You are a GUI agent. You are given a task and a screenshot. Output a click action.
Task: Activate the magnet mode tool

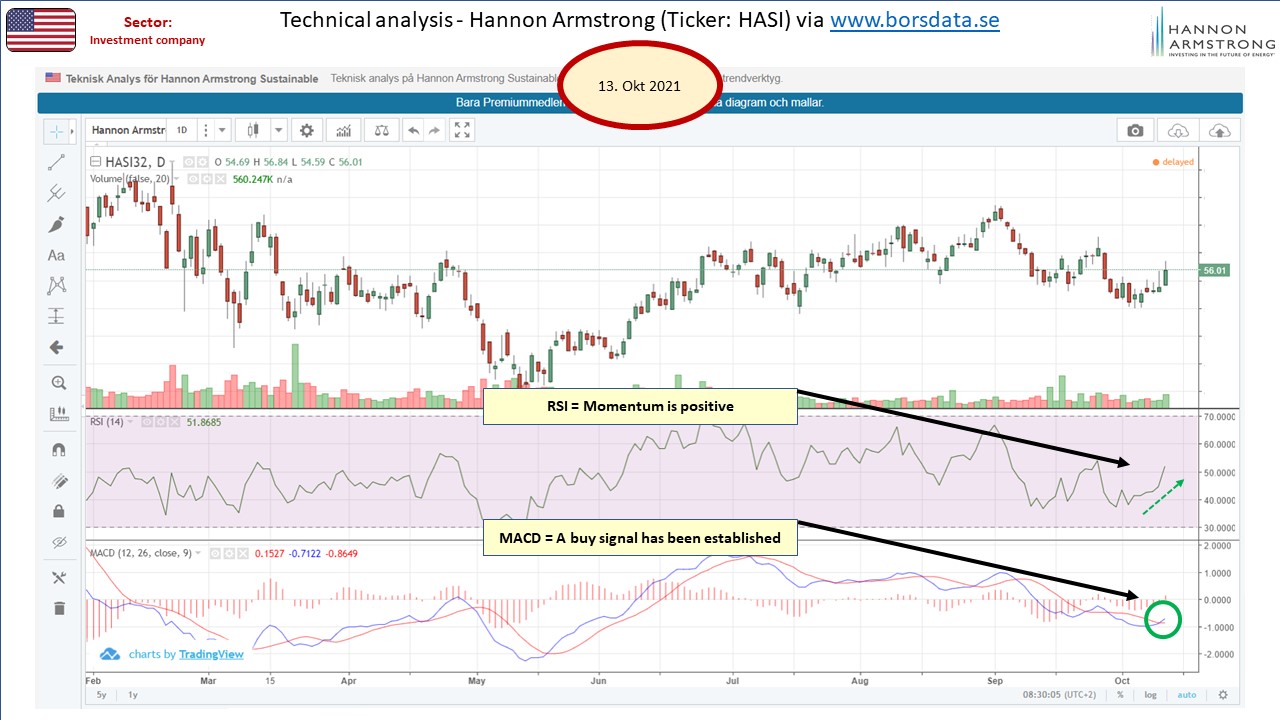point(57,450)
